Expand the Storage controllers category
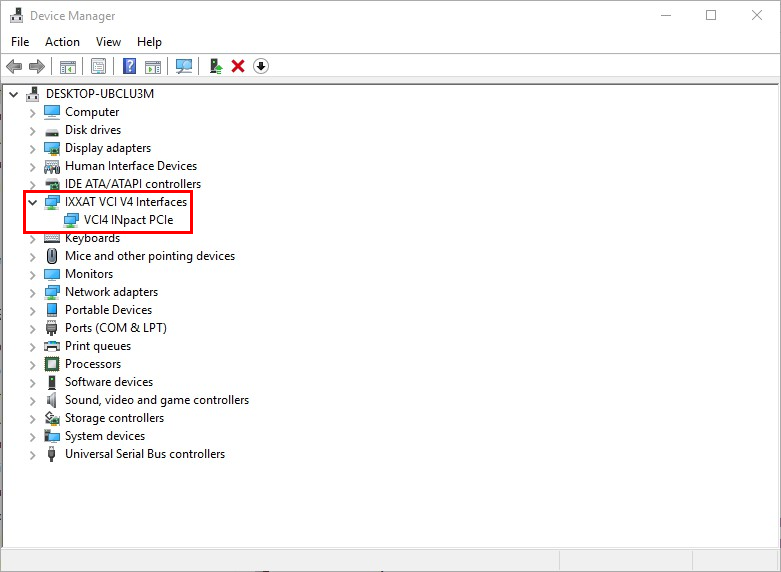 coord(33,419)
